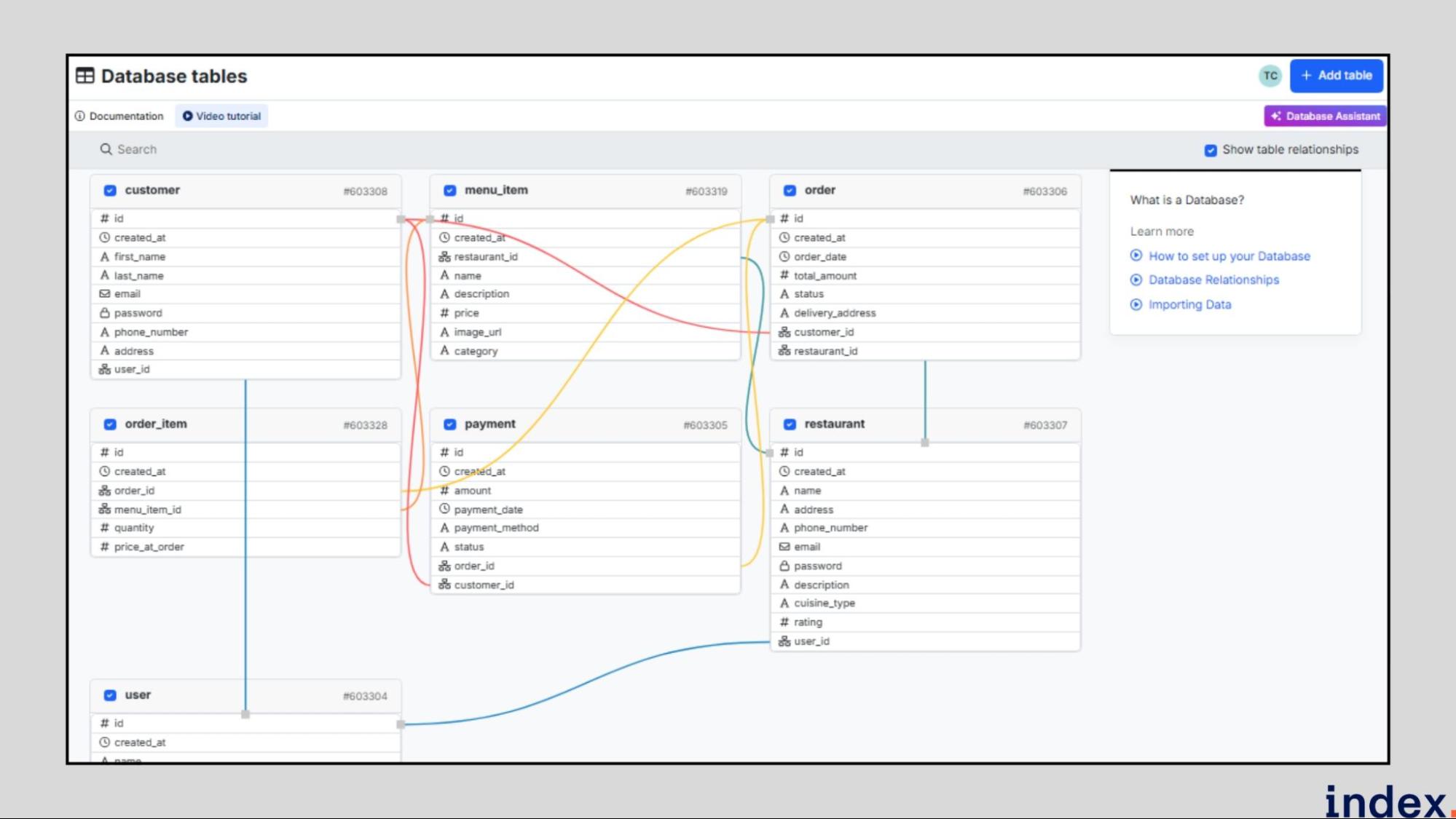Toggle the payment table checkbox
Image resolution: width=1456 pixels, height=819 pixels.
point(450,424)
